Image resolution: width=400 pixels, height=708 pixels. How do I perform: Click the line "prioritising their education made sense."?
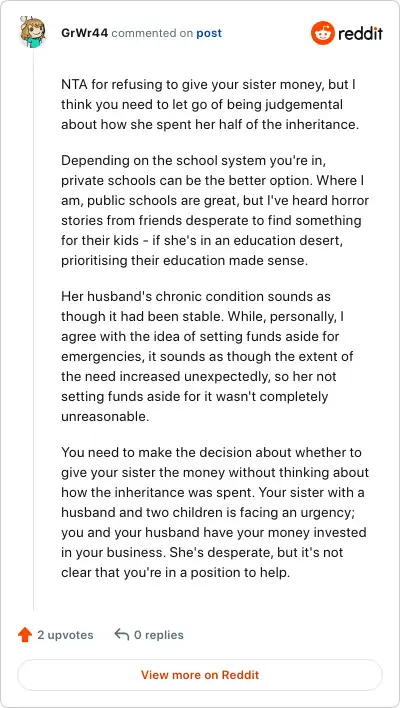click(184, 261)
